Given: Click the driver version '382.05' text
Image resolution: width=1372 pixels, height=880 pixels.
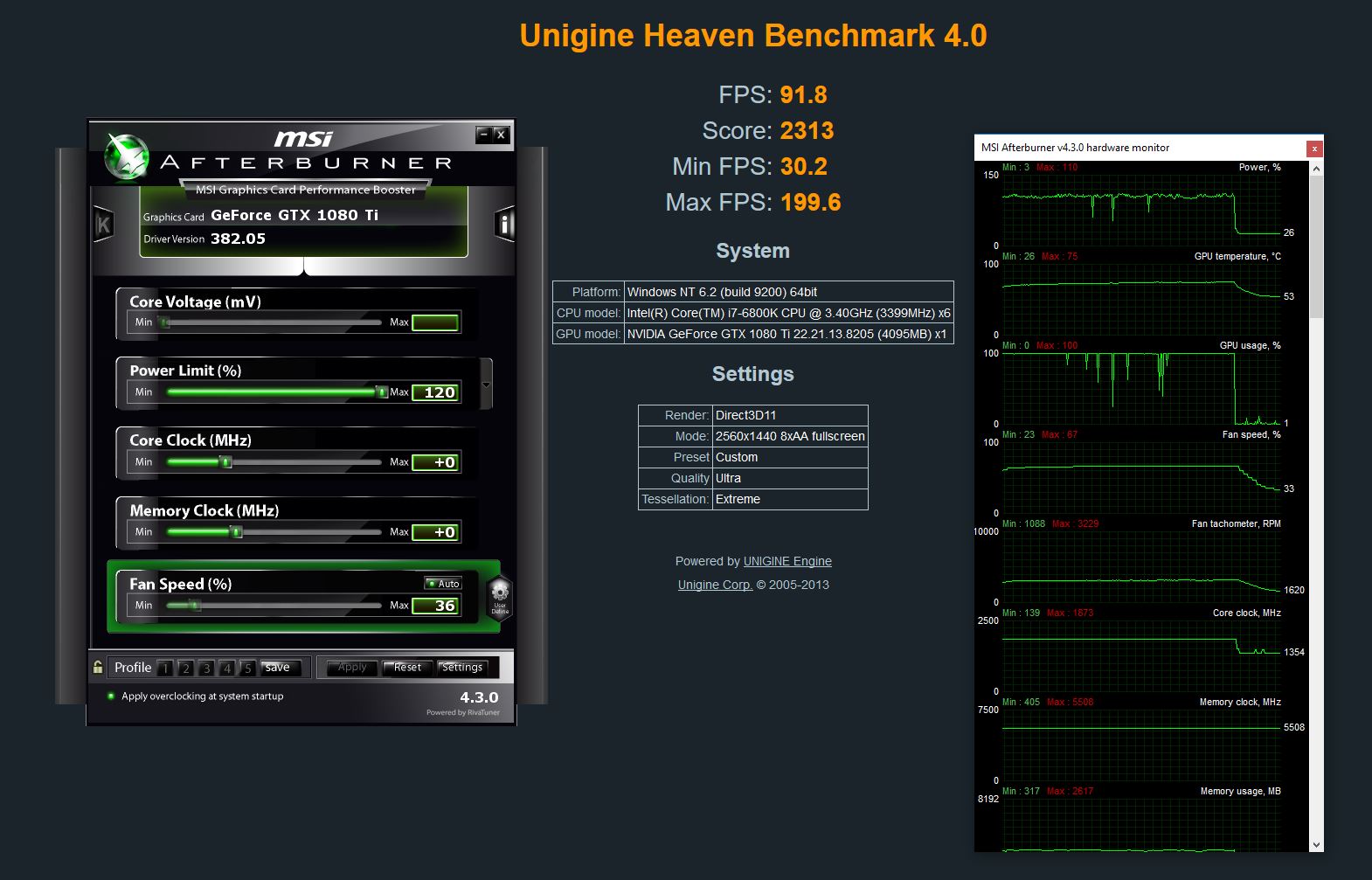Looking at the screenshot, I should click(x=238, y=239).
